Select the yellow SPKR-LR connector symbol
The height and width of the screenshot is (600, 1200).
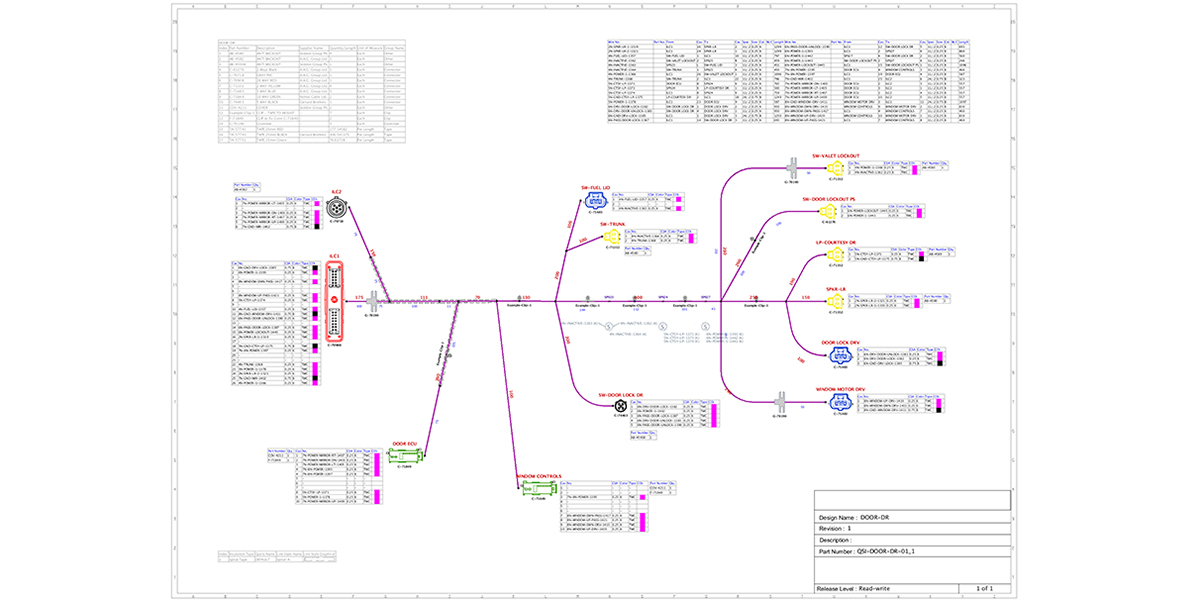(x=836, y=301)
